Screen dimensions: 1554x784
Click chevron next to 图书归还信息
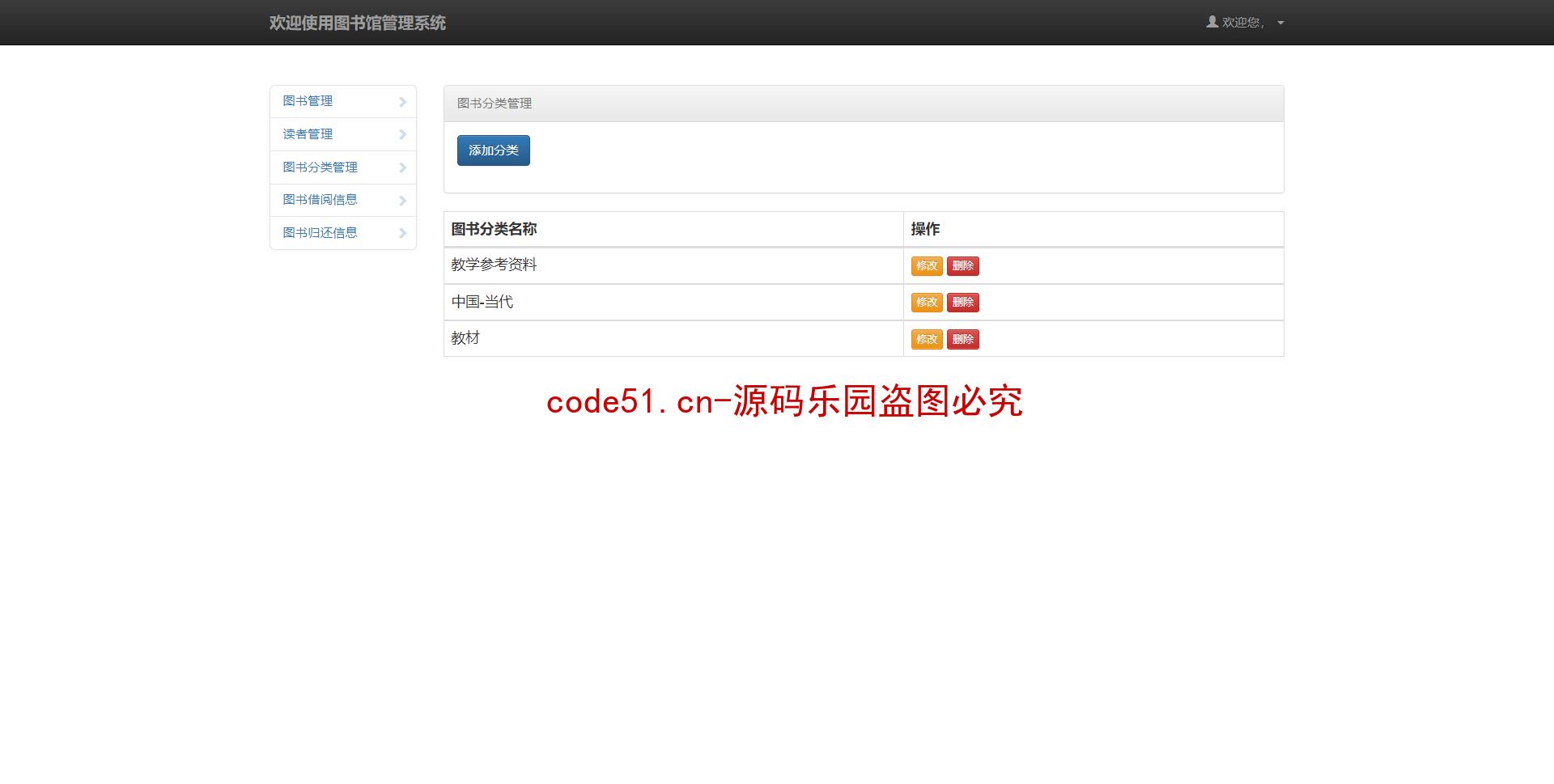(402, 233)
